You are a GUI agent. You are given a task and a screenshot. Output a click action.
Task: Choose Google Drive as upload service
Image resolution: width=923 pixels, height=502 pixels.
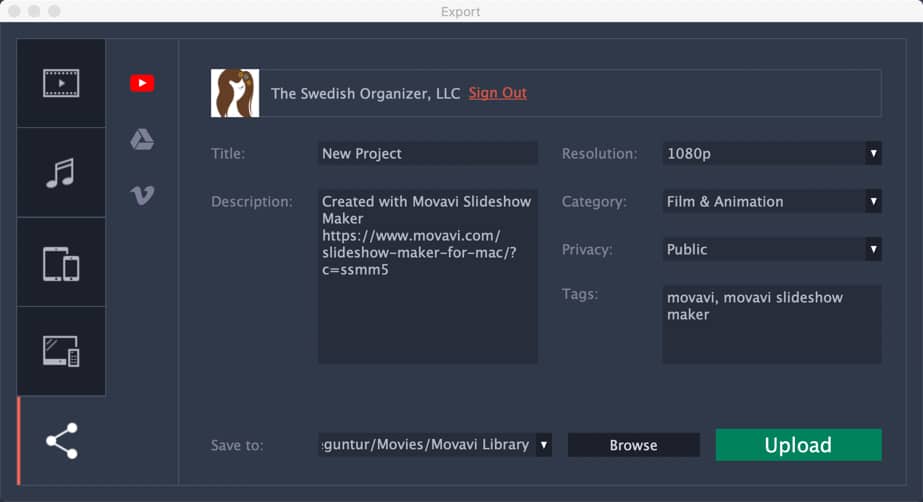142,139
